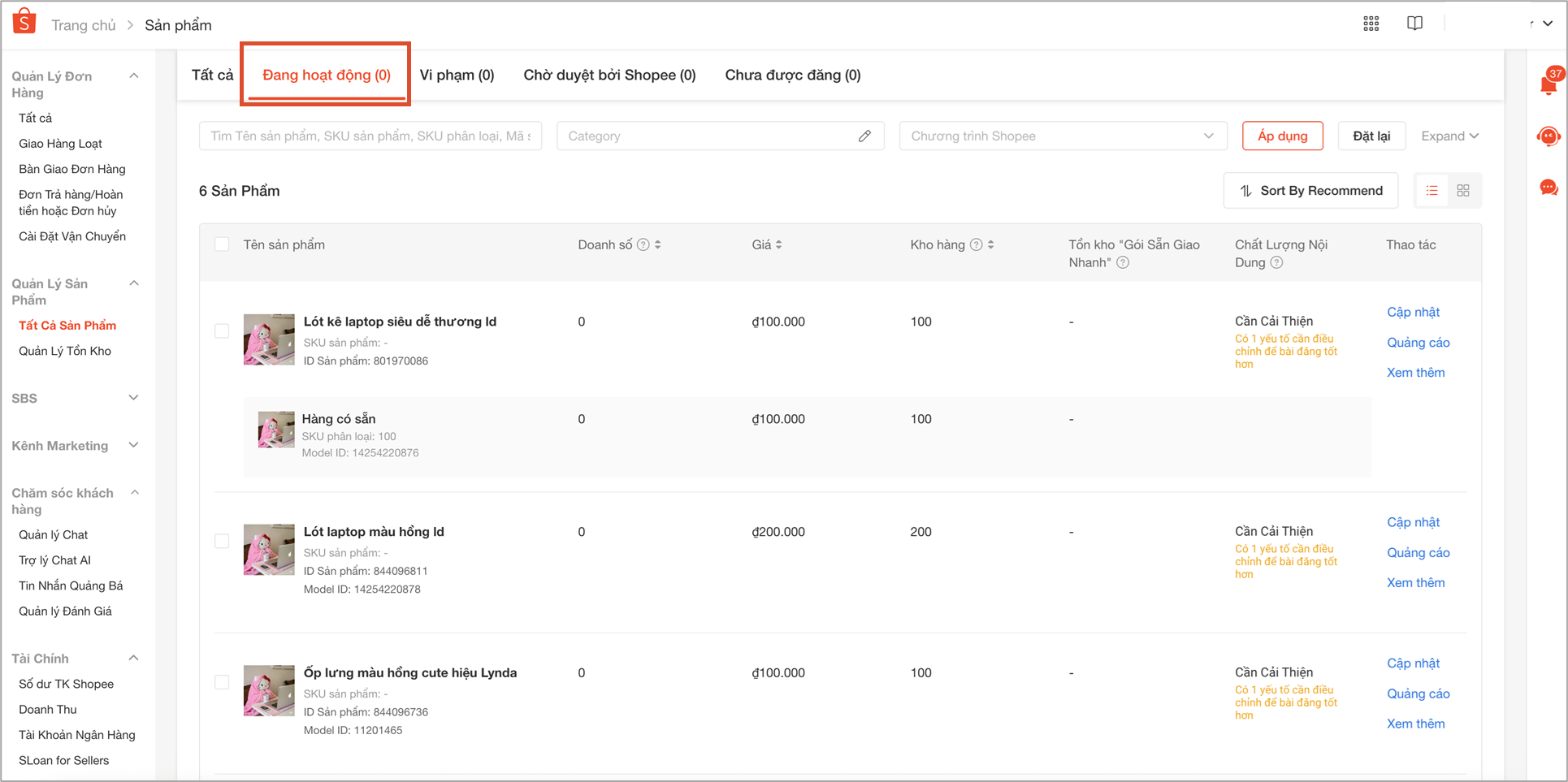Screen dimensions: 1568x782
Task: Click the product search input field
Action: tap(370, 136)
